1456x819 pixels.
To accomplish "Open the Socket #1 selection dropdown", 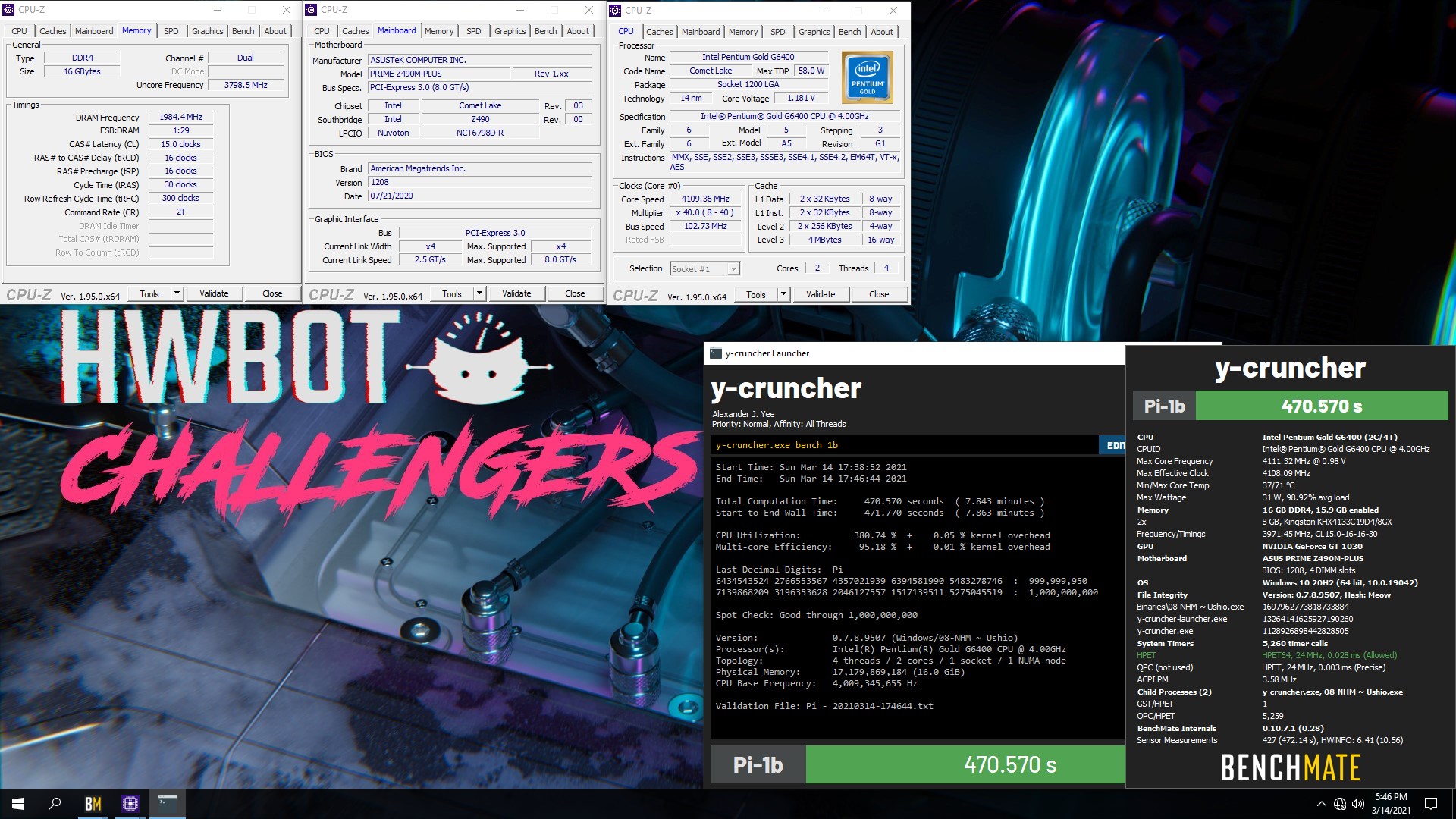I will [704, 268].
